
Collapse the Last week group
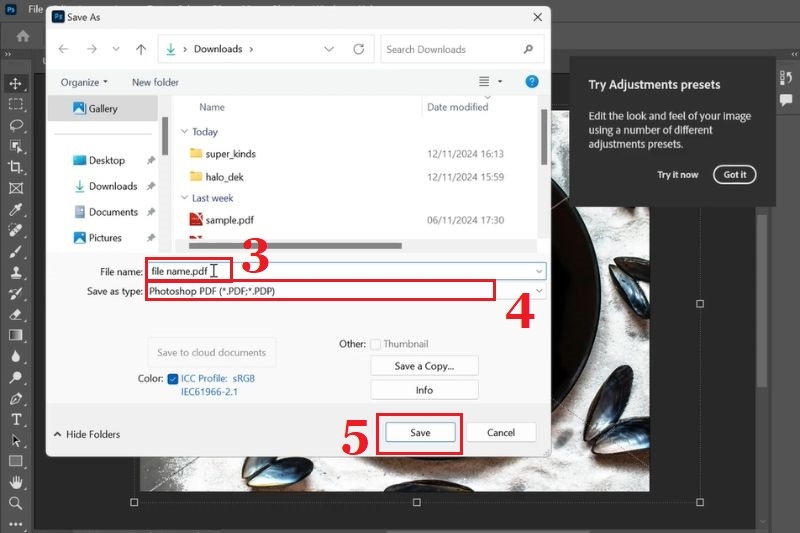click(184, 197)
